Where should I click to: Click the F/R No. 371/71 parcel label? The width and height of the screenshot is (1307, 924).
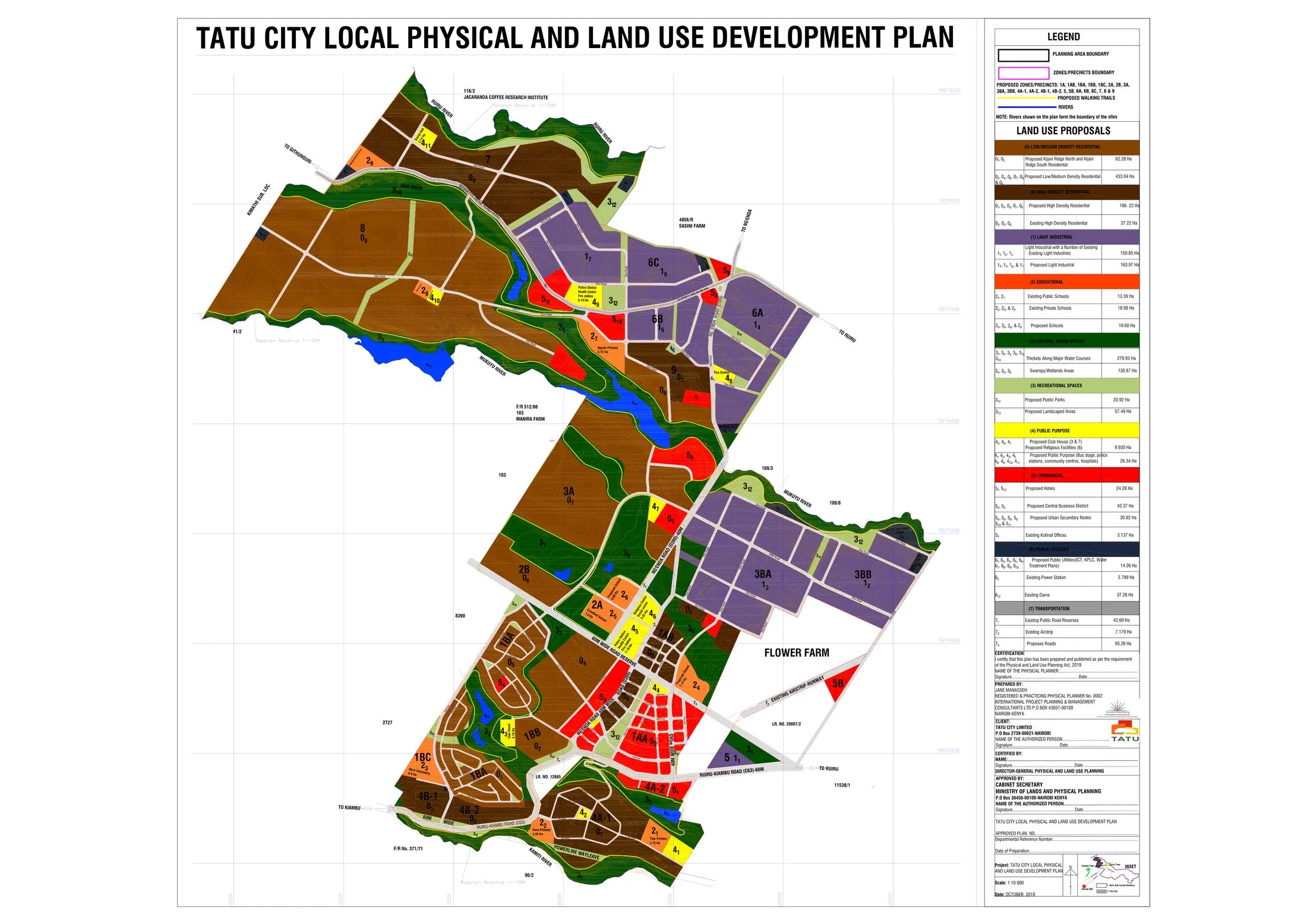point(408,849)
